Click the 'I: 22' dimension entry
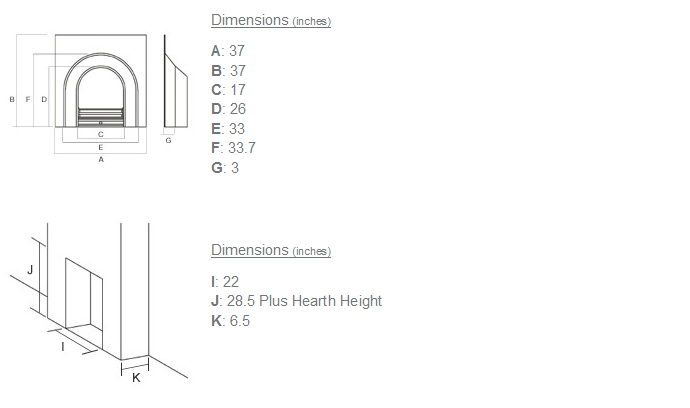Screen dimensions: 690x408 225,282
